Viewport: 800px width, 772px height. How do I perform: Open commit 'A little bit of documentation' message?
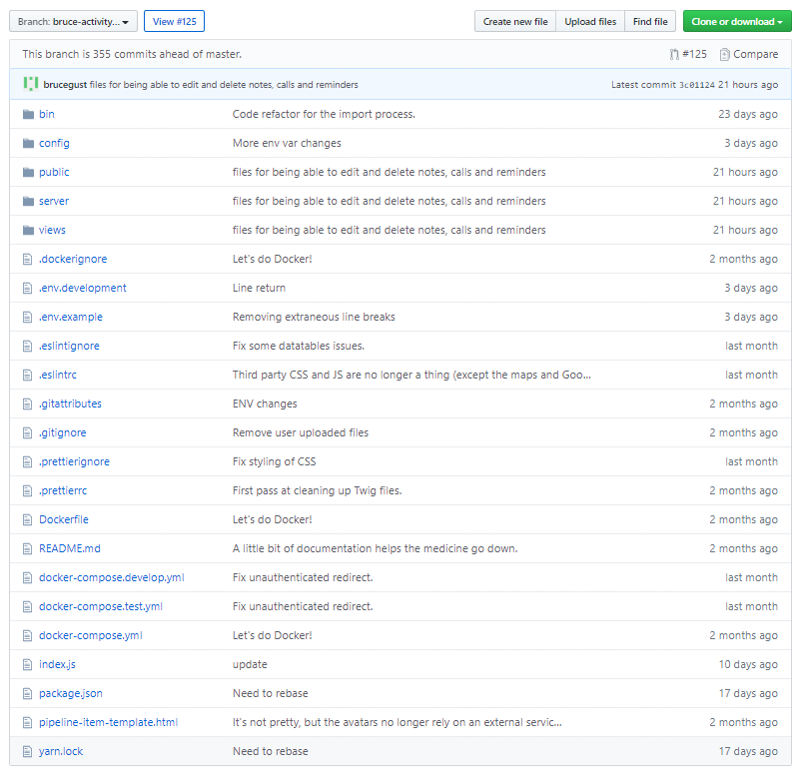coord(375,549)
